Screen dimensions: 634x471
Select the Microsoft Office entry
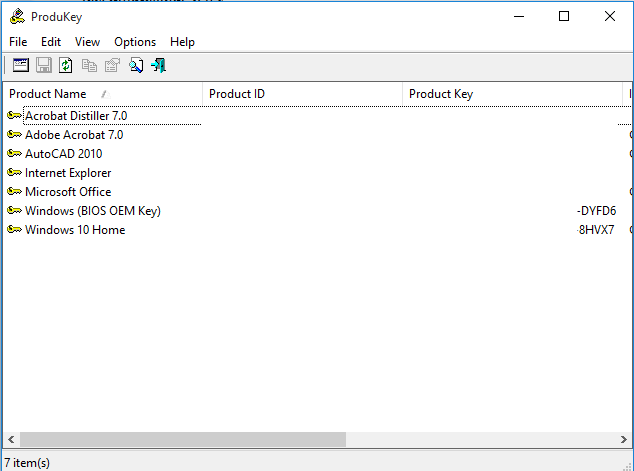(68, 192)
